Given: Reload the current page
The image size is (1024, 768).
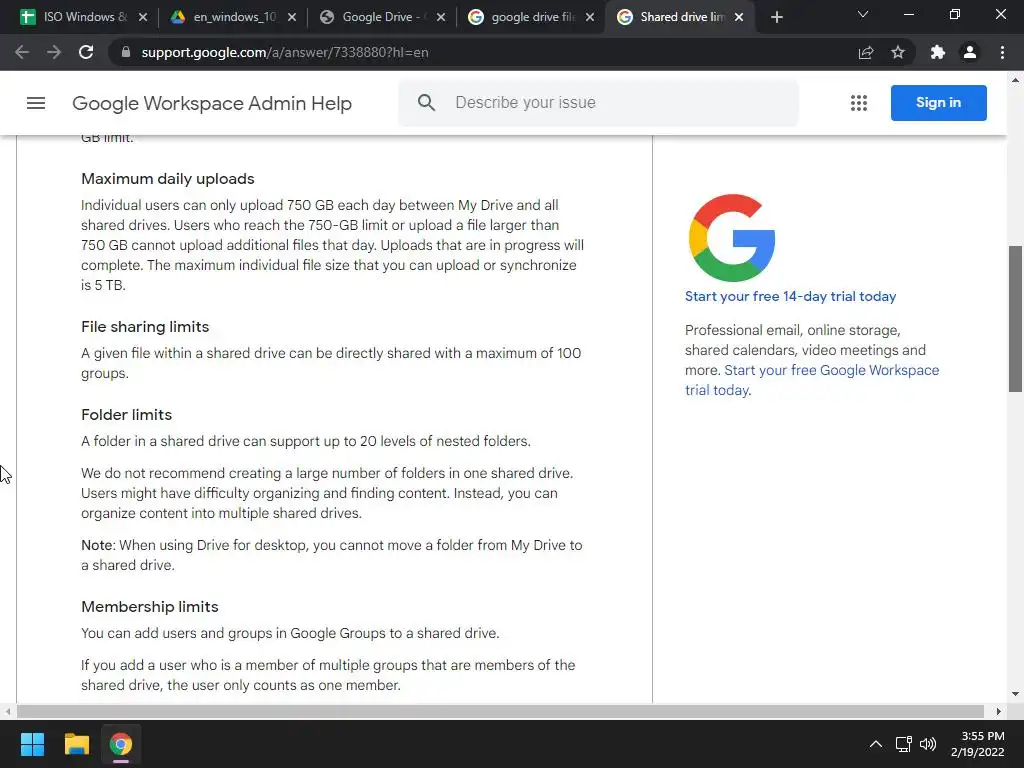Looking at the screenshot, I should click(x=86, y=52).
